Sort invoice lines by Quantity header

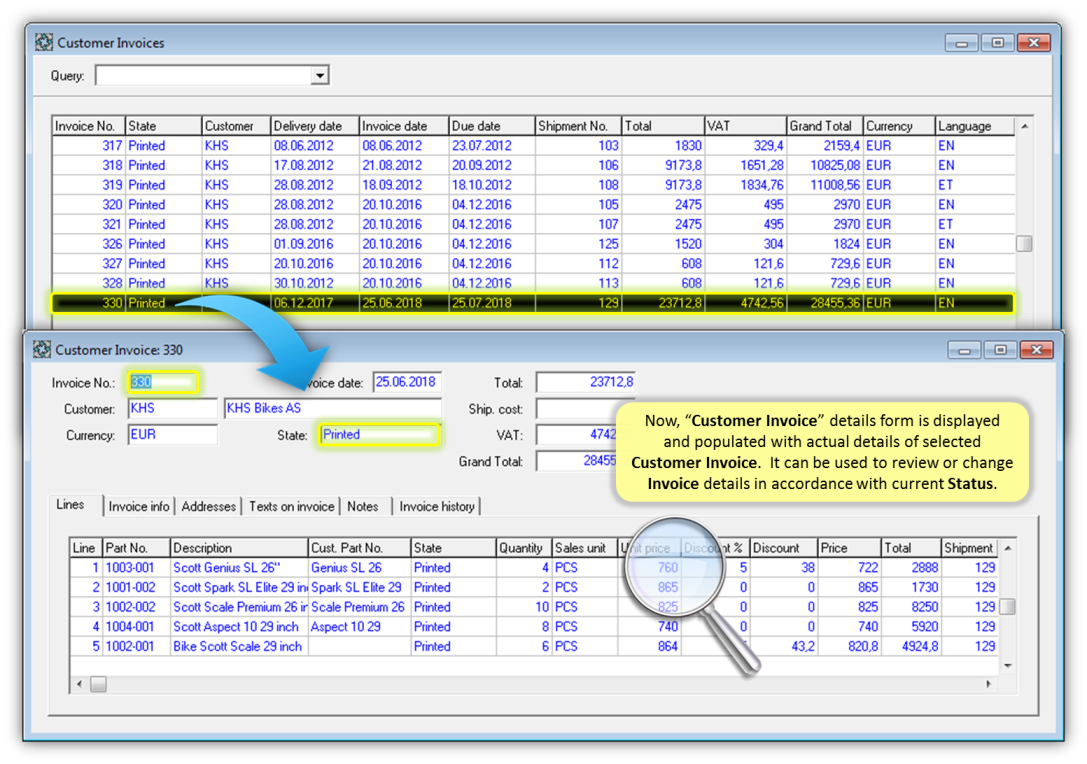click(524, 548)
